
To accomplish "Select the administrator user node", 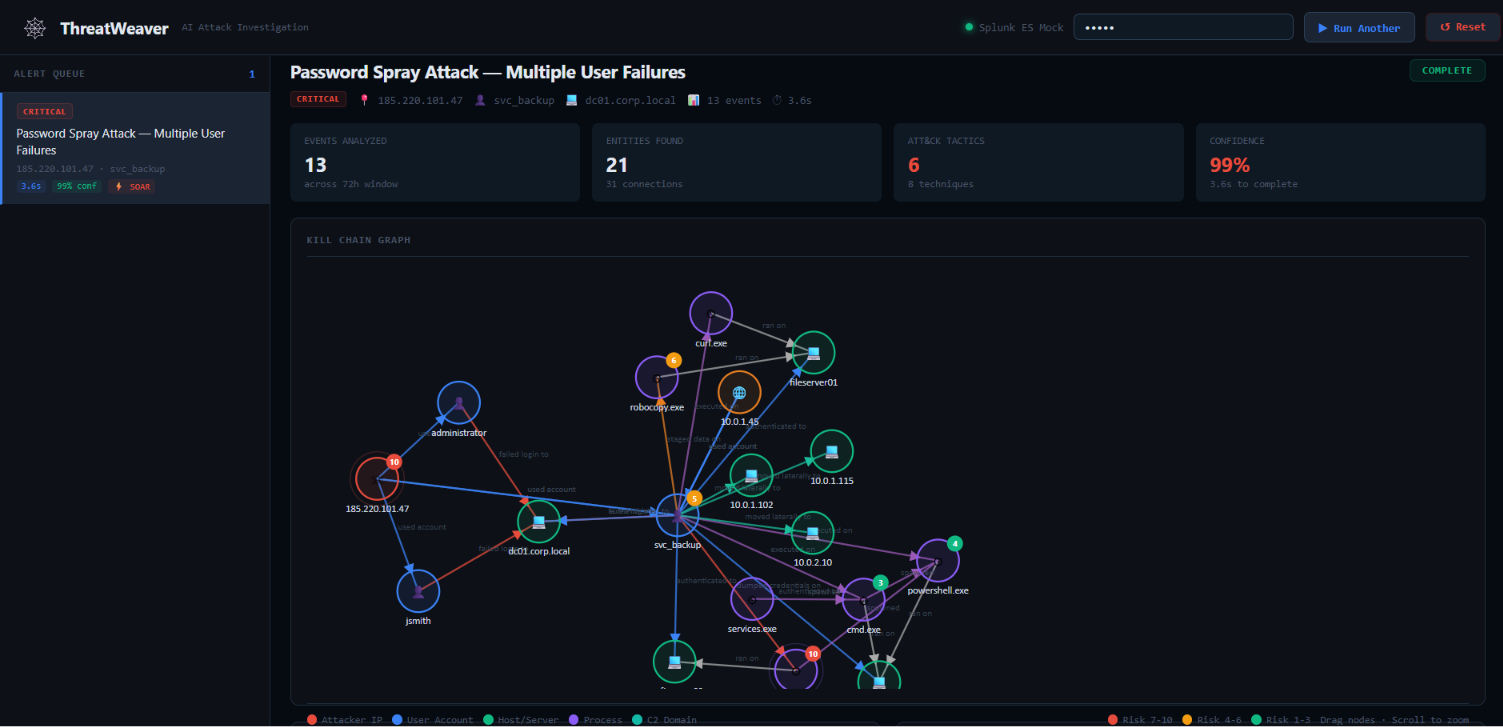I will click(x=459, y=403).
